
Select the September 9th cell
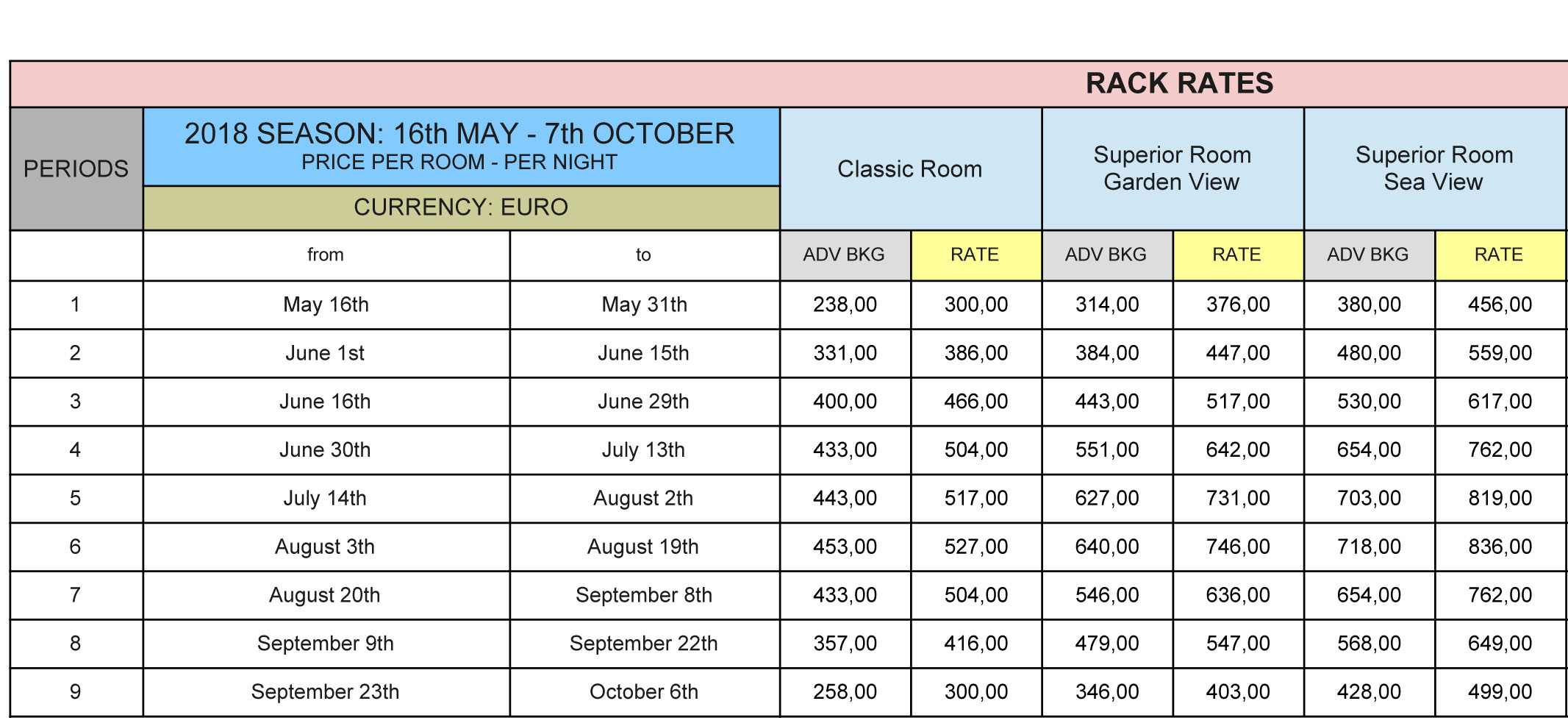(326, 644)
